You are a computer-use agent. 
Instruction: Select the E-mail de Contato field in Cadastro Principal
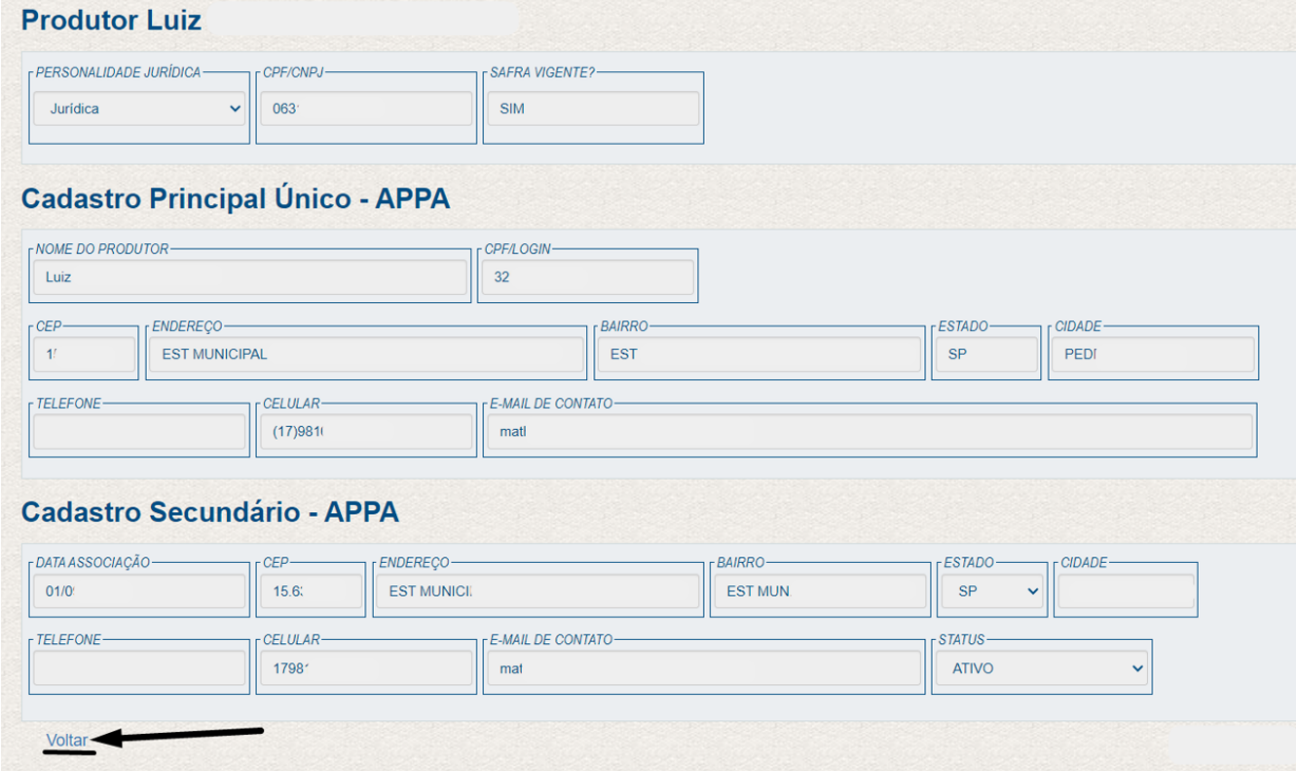click(x=868, y=432)
